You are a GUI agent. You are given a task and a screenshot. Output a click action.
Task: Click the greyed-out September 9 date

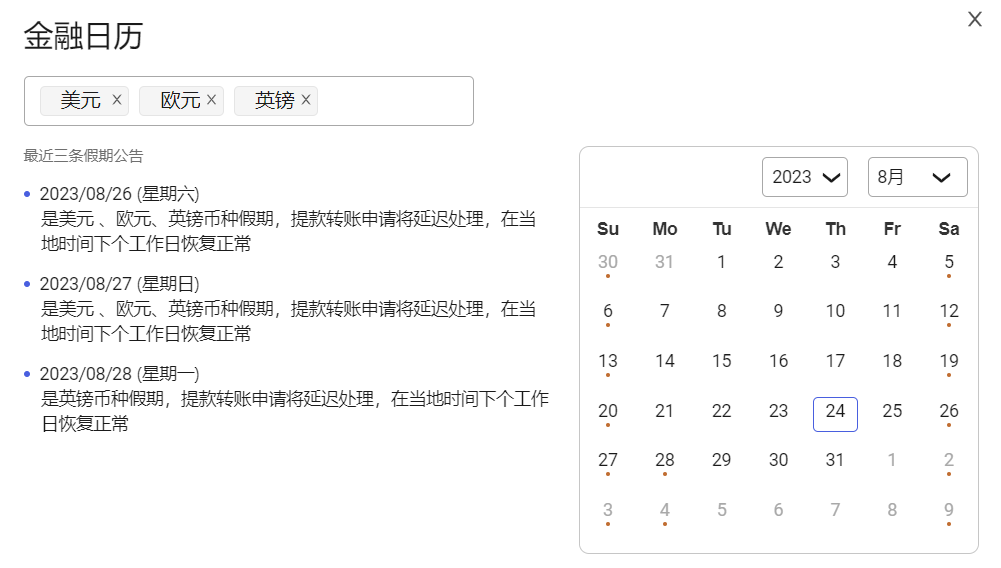[x=949, y=511]
